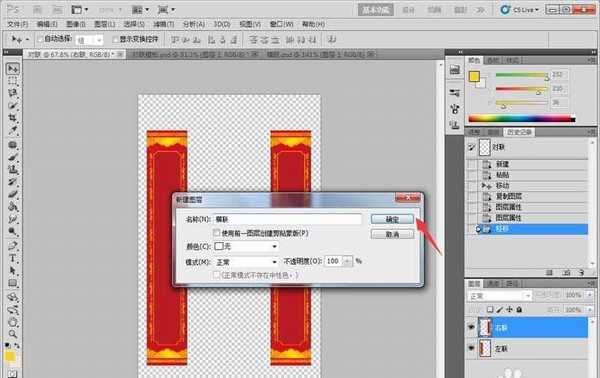The width and height of the screenshot is (600, 378).
Task: Hide the 左联 layer via eye icon
Action: [x=471, y=348]
